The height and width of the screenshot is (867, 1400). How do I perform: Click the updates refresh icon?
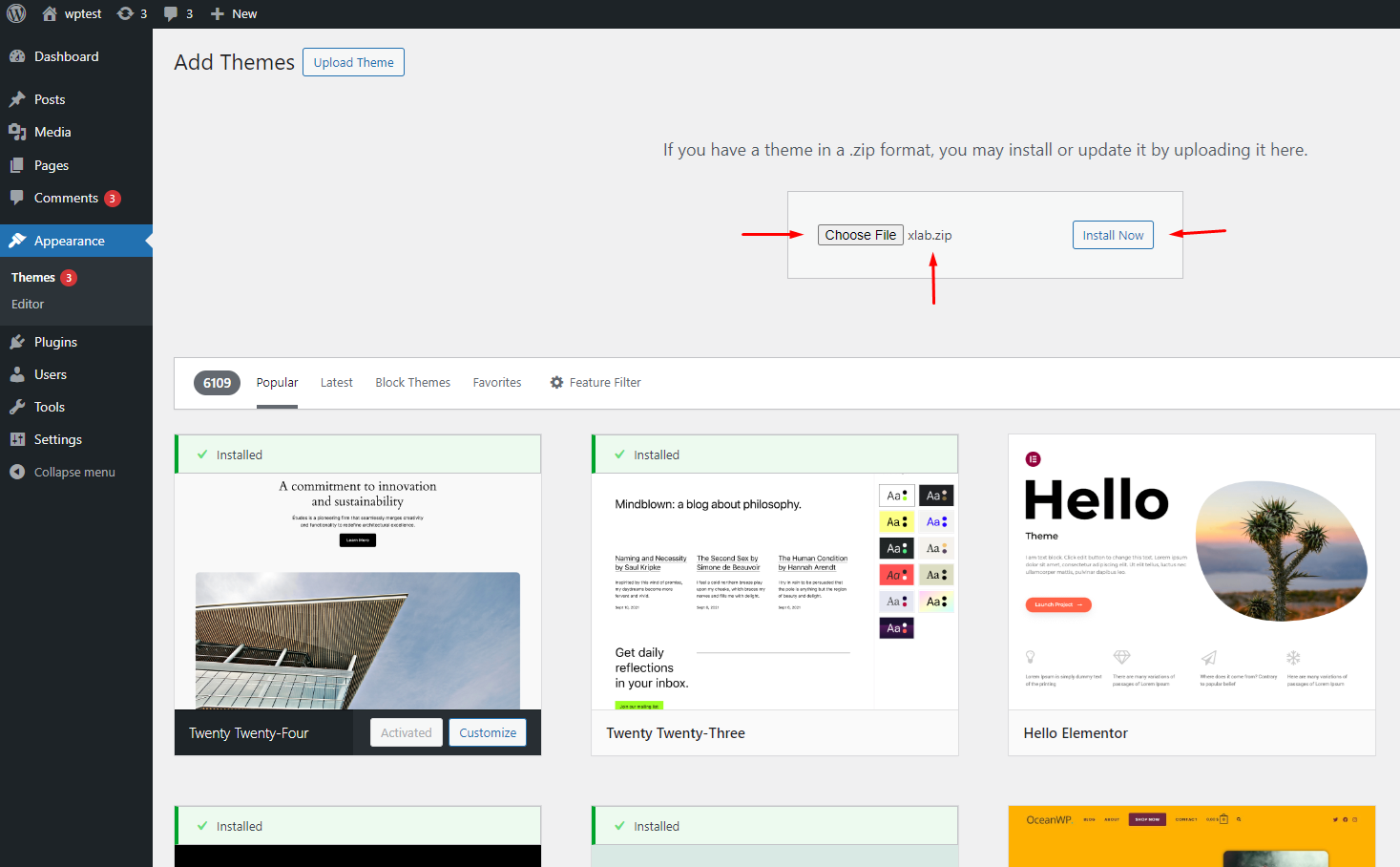125,13
